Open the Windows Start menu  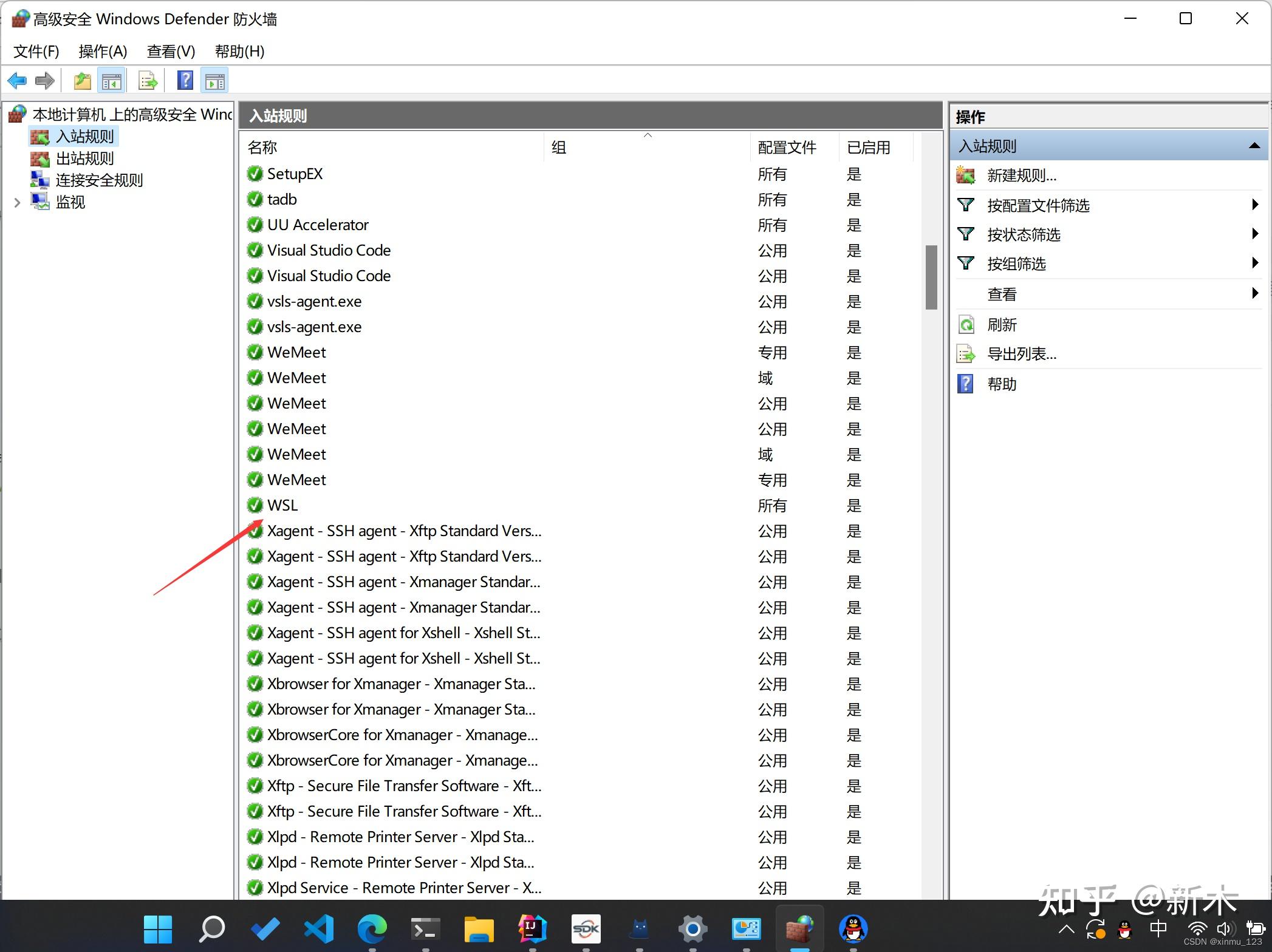[x=158, y=928]
